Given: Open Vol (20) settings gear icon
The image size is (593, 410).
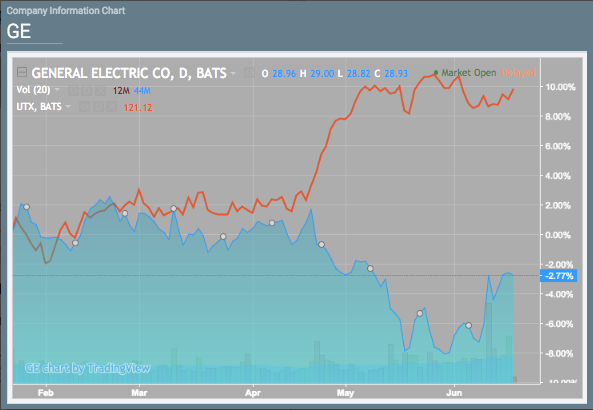Looking at the screenshot, I should [x=87, y=90].
